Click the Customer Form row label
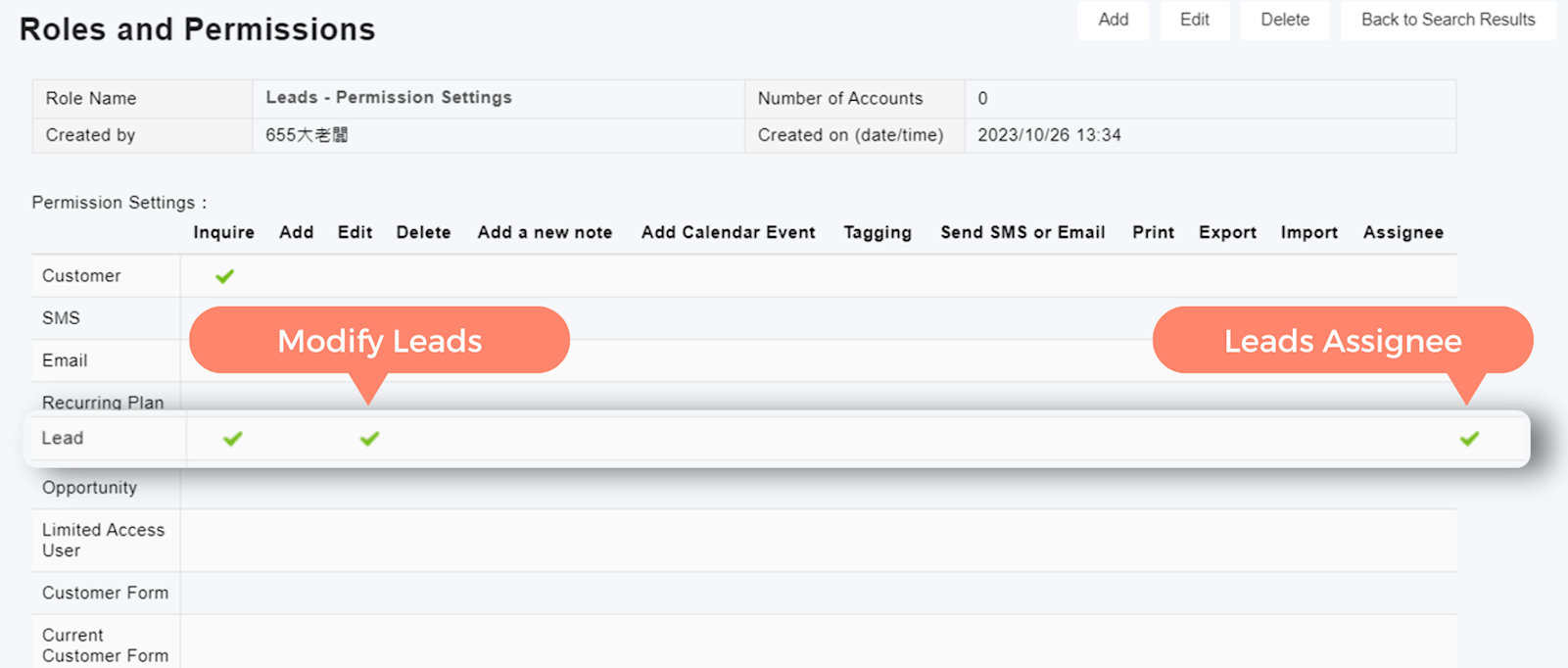This screenshot has height=668, width=1568. point(105,593)
